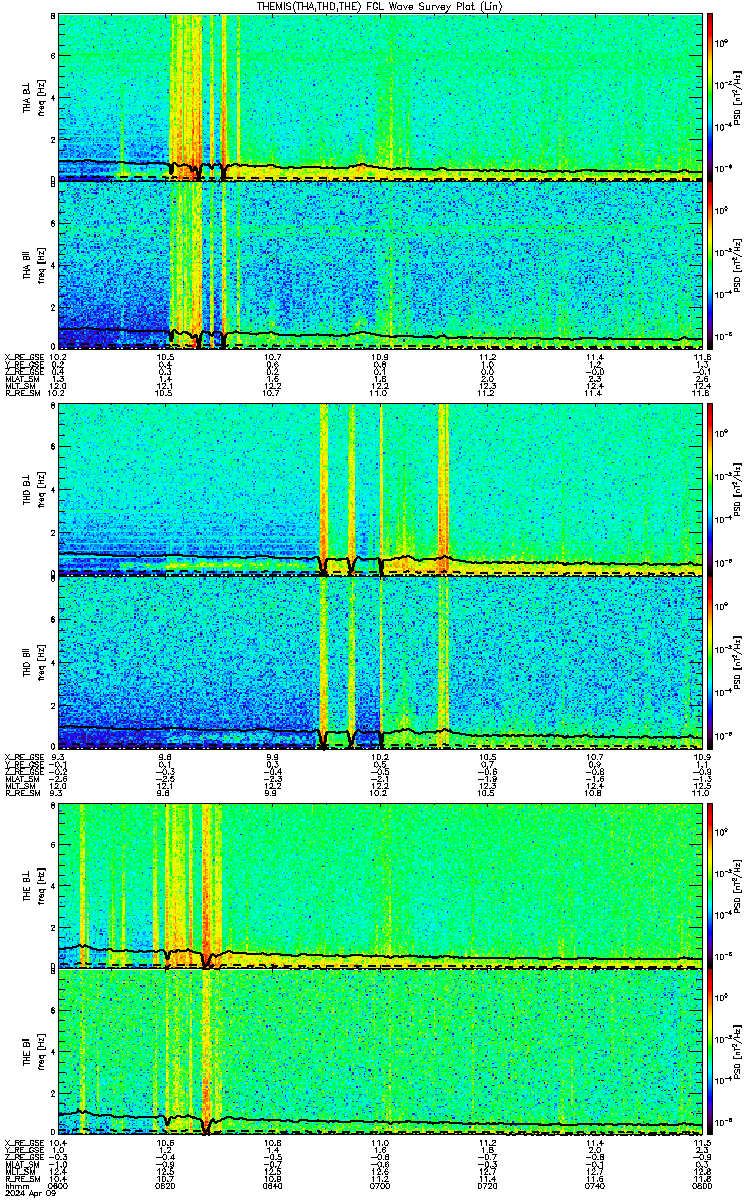Click the THEMIS FGL Wave Survey Plot title
The height and width of the screenshot is (1200, 750).
click(379, 6)
